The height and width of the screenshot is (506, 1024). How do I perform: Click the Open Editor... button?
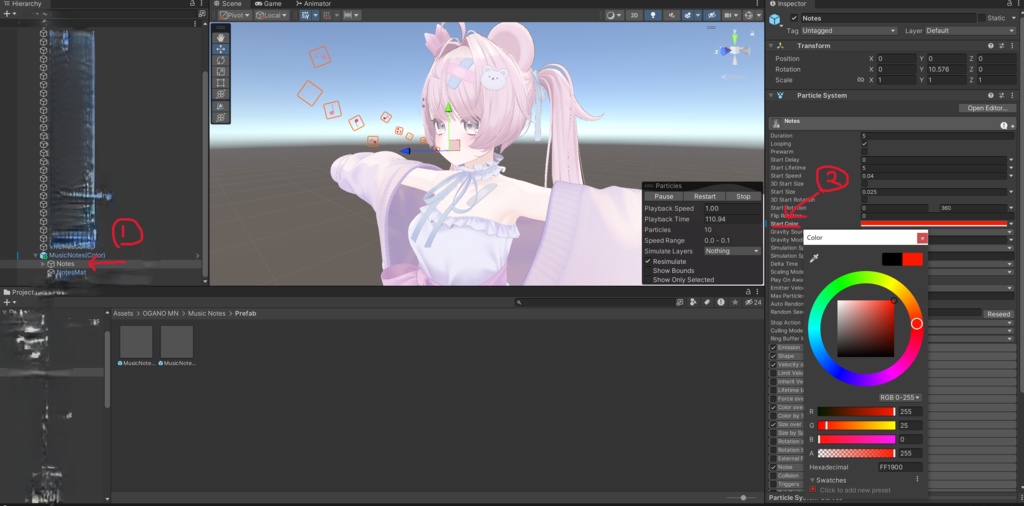[986, 108]
